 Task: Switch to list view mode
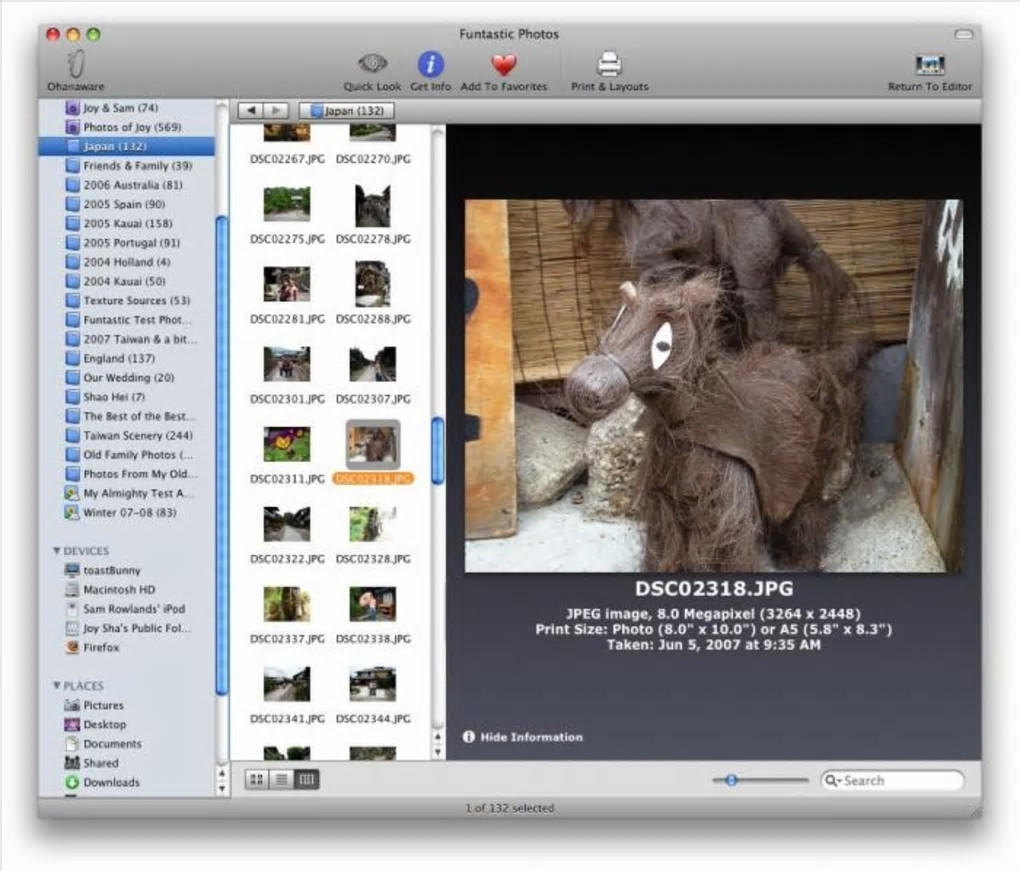[x=282, y=779]
